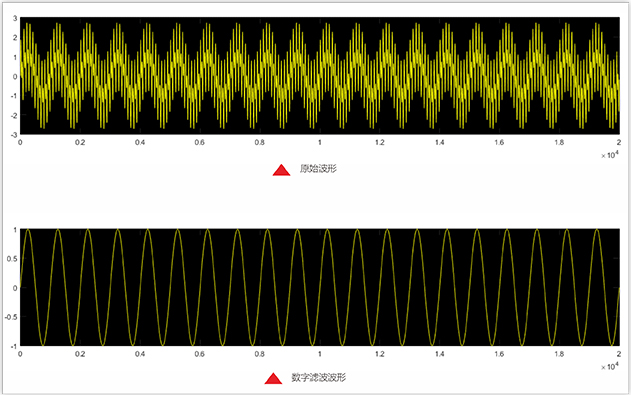631x395 pixels.
Task: Click inside the filtered sine wave plot
Action: point(320,287)
